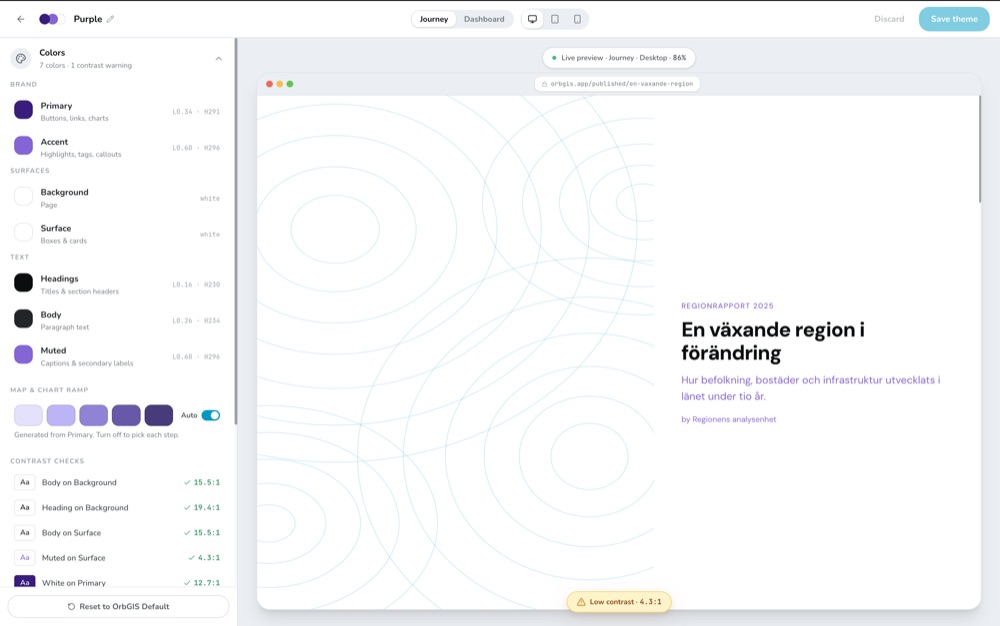Select the Journey tab
The height and width of the screenshot is (626, 1000).
434,19
